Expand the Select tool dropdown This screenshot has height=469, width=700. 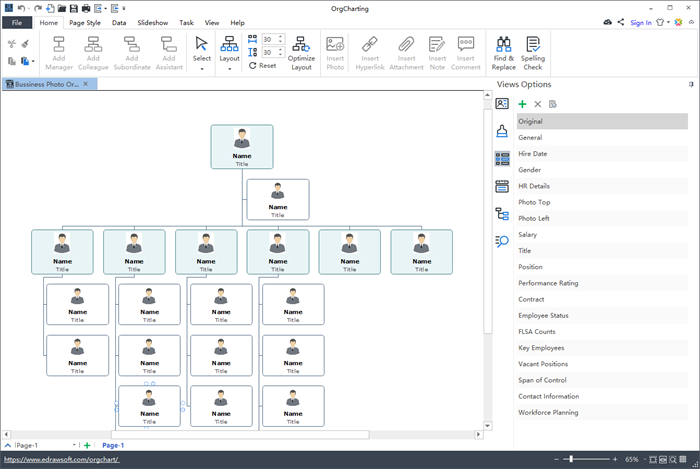click(x=202, y=68)
